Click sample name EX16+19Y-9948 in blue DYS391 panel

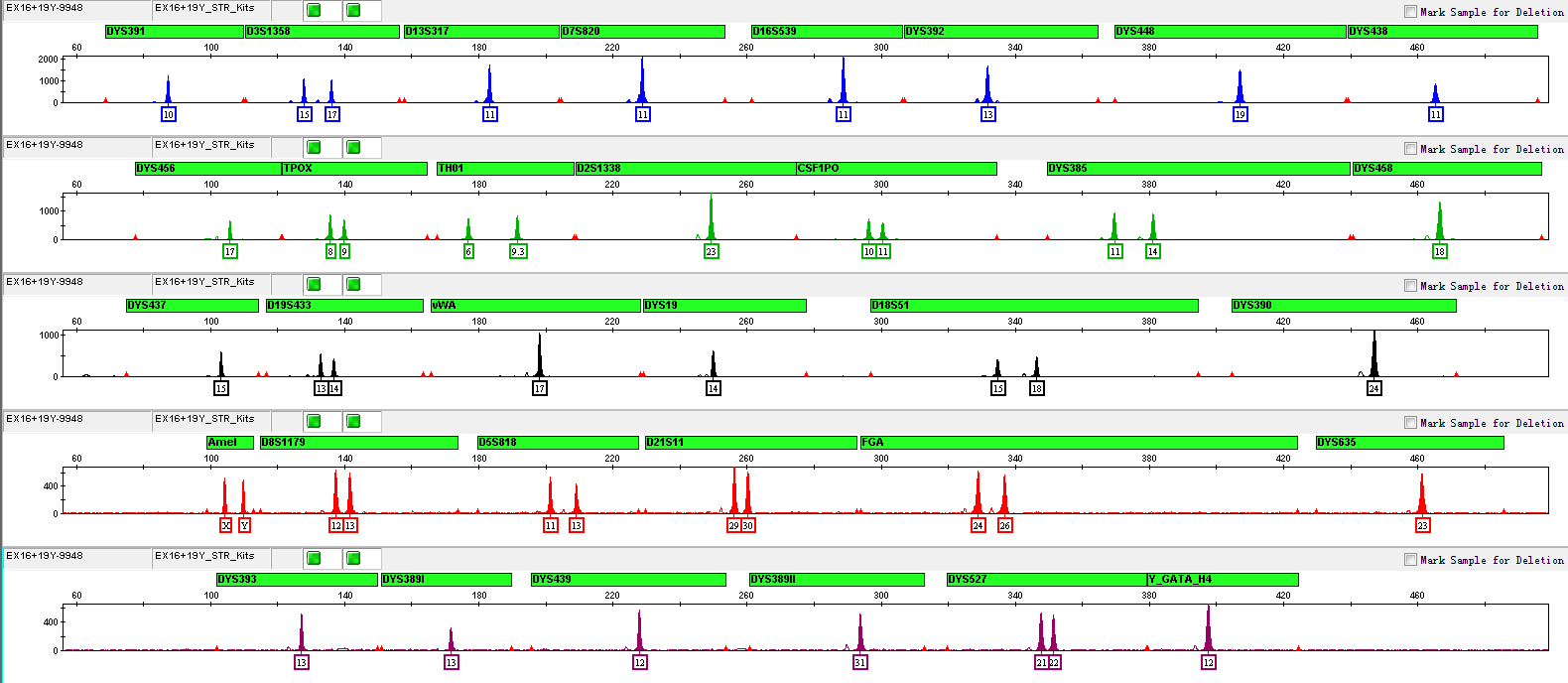tap(45, 8)
